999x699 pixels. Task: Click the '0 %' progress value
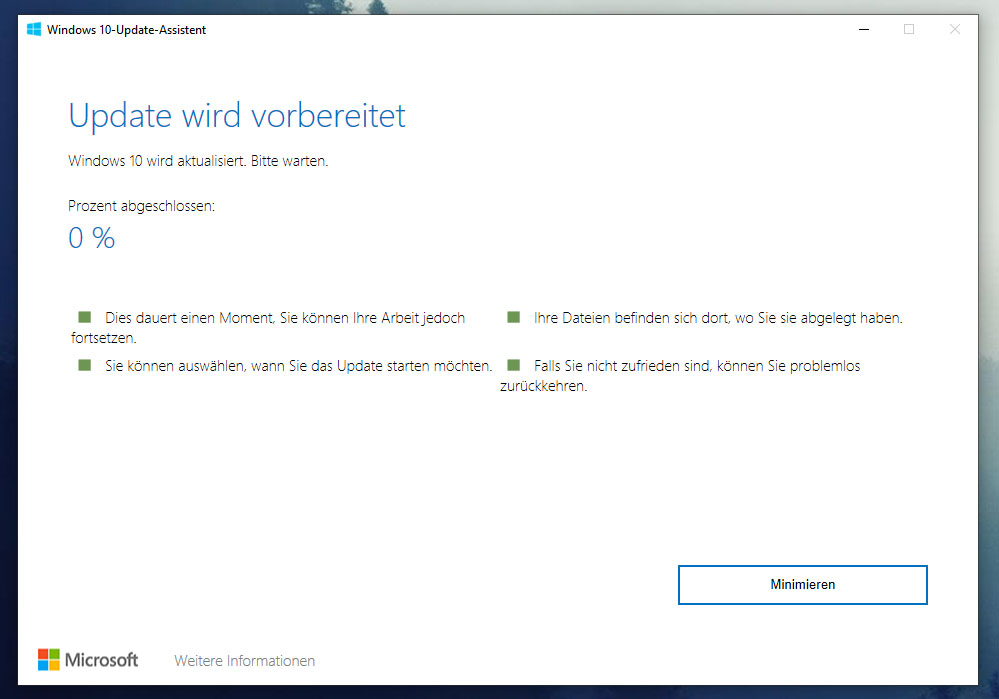point(92,238)
